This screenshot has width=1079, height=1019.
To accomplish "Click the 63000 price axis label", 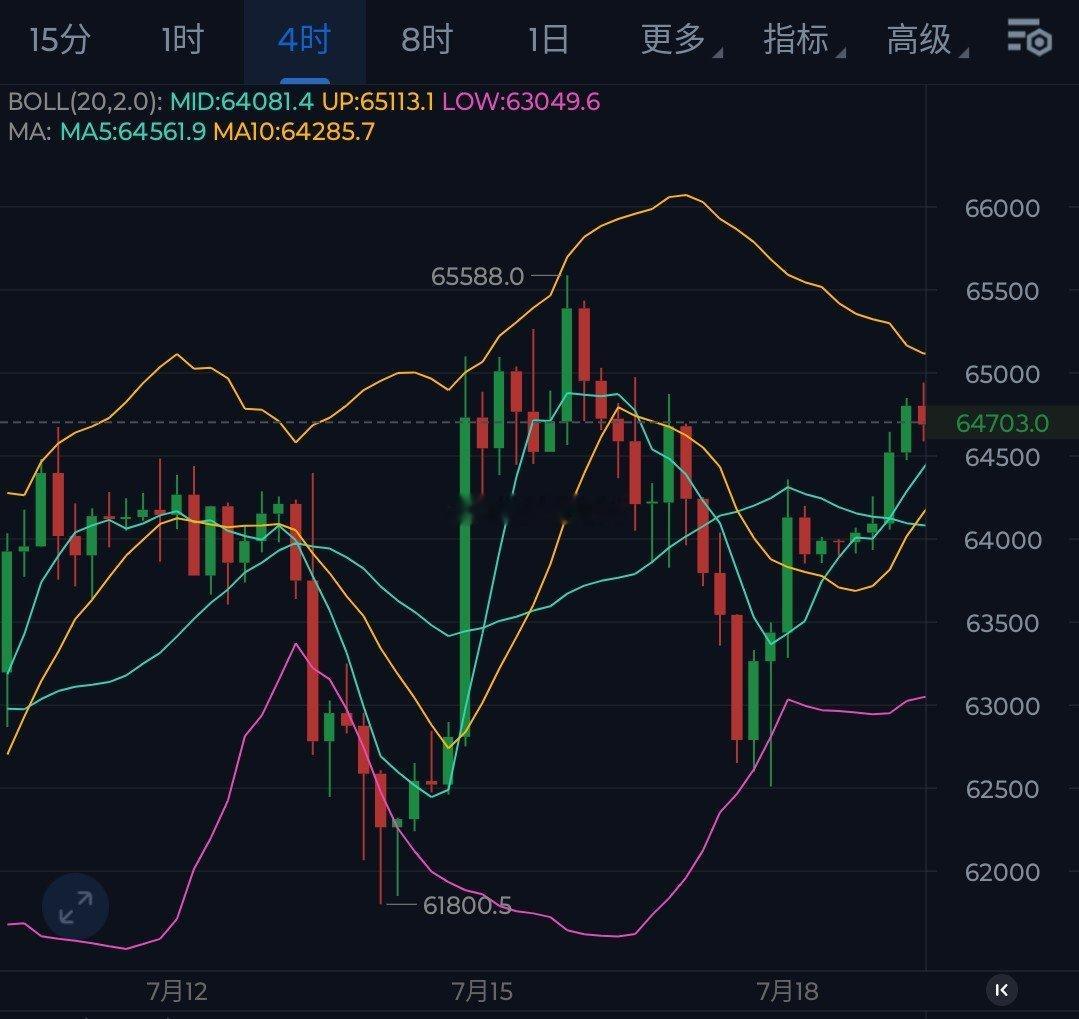I will [x=1002, y=706].
